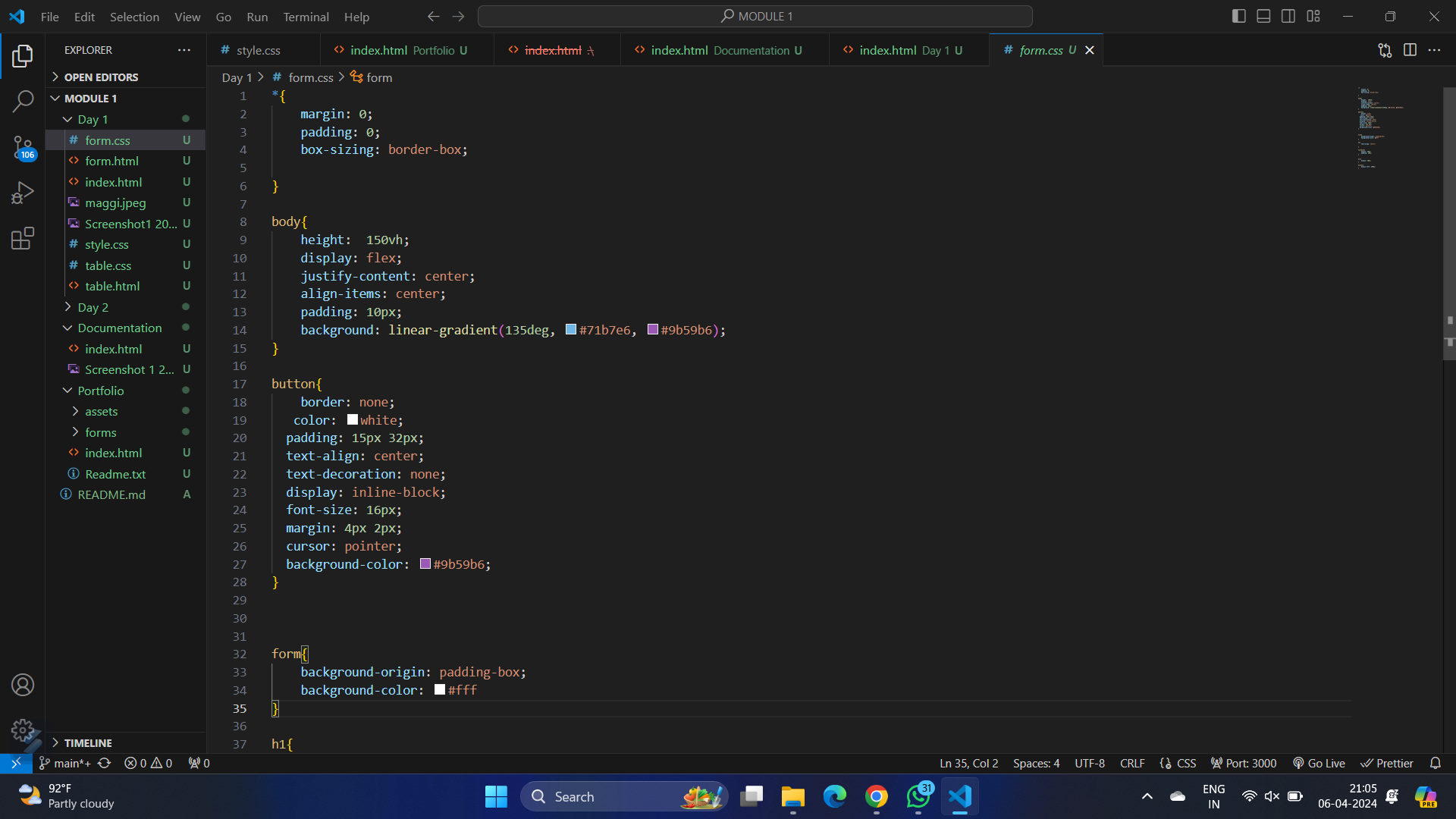Image resolution: width=1456 pixels, height=819 pixels.
Task: Toggle the bottom Panel visibility
Action: point(1263,16)
